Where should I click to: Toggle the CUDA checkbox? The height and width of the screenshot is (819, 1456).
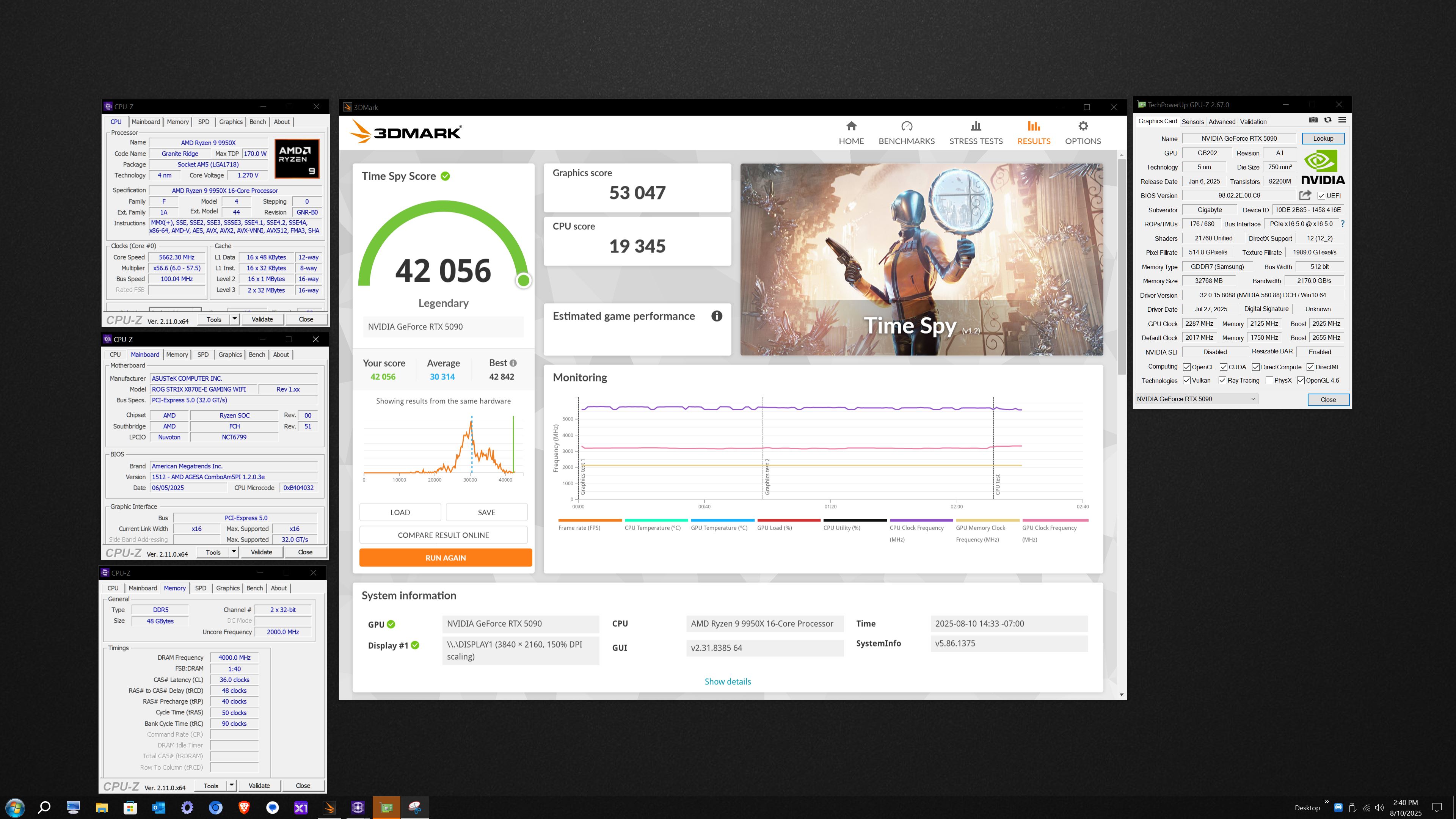(x=1223, y=367)
